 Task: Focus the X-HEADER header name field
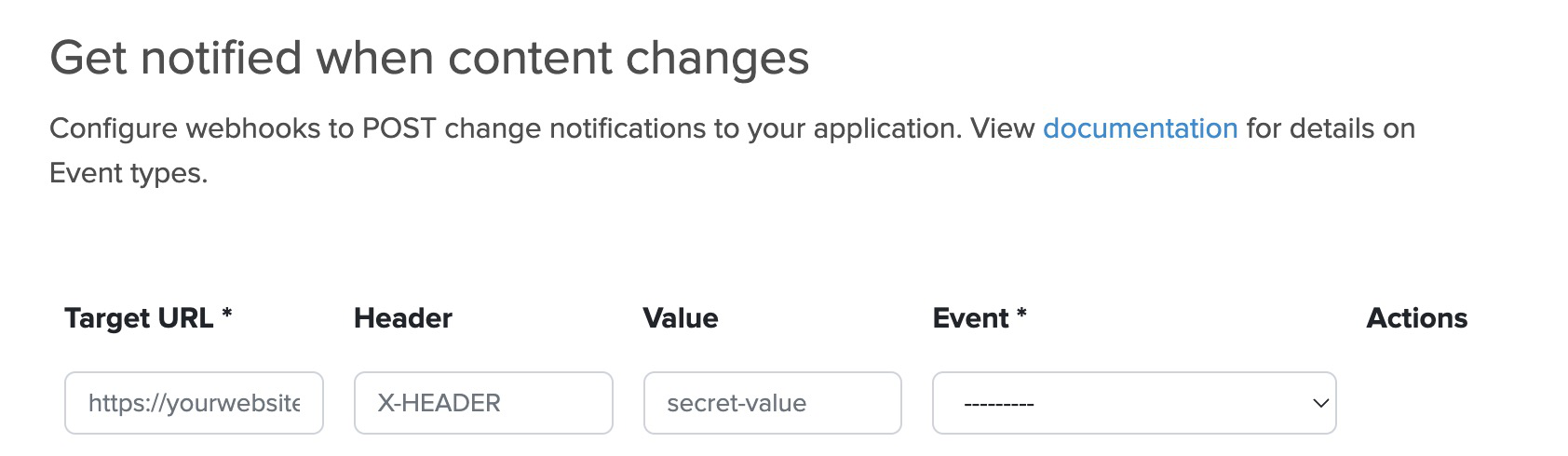pos(483,403)
